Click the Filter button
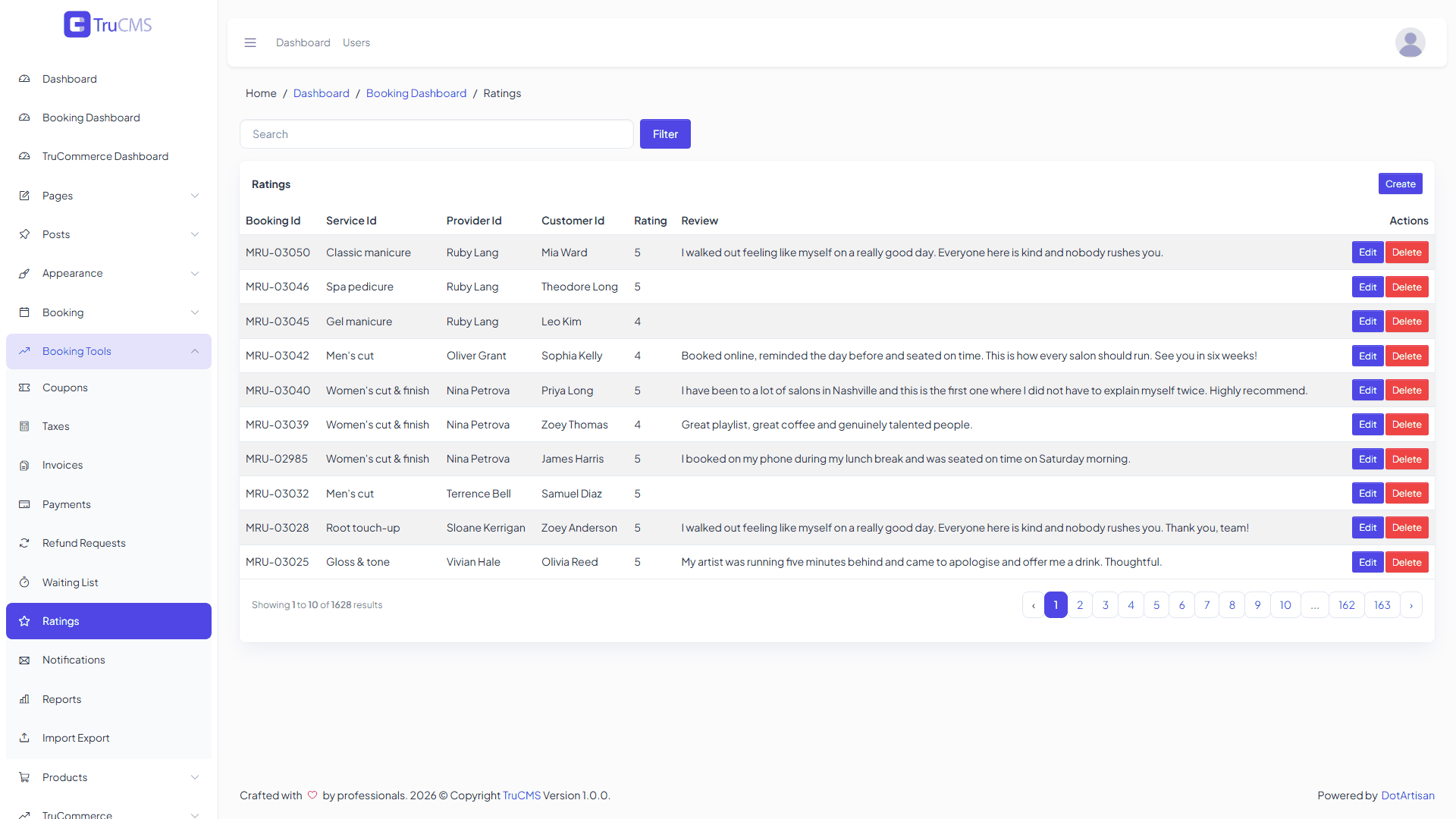 tap(665, 134)
